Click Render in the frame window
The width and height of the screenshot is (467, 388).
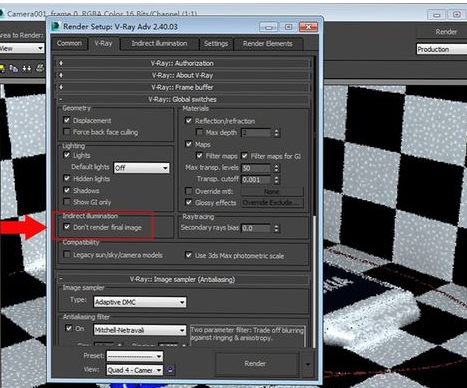(446, 32)
